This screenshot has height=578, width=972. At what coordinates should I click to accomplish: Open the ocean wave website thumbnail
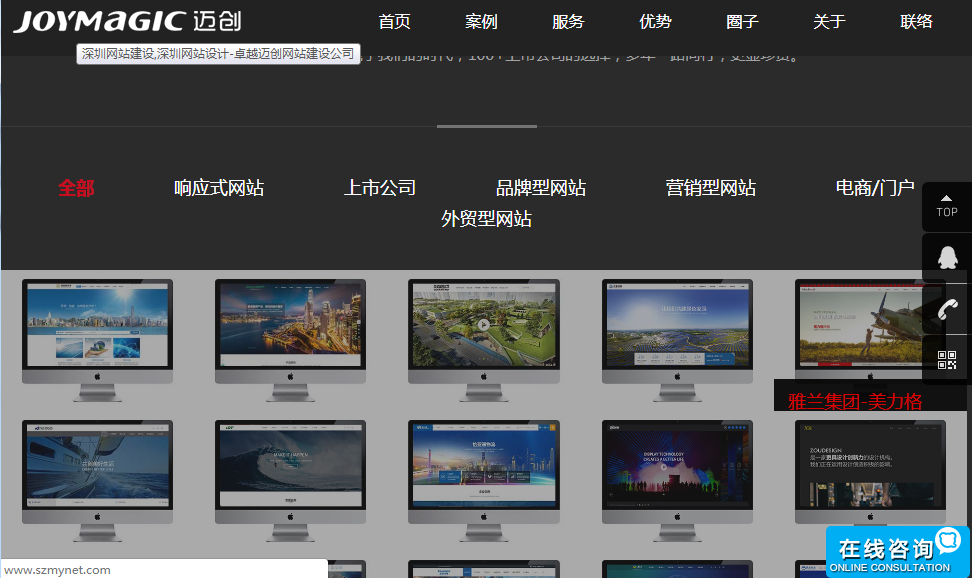pyautogui.click(x=290, y=465)
